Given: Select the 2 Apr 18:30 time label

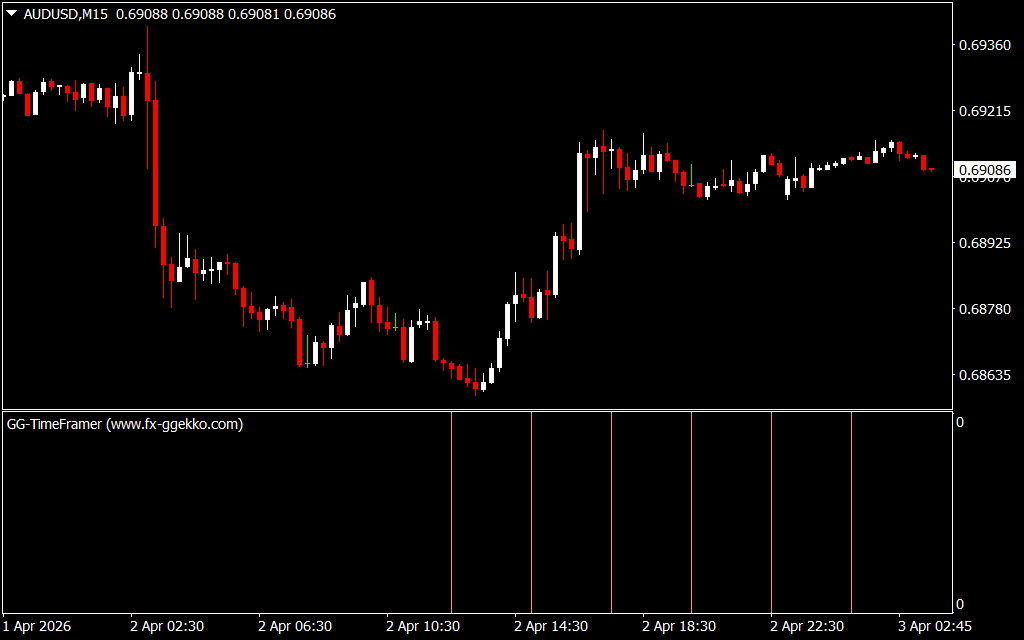Looking at the screenshot, I should click(x=679, y=626).
